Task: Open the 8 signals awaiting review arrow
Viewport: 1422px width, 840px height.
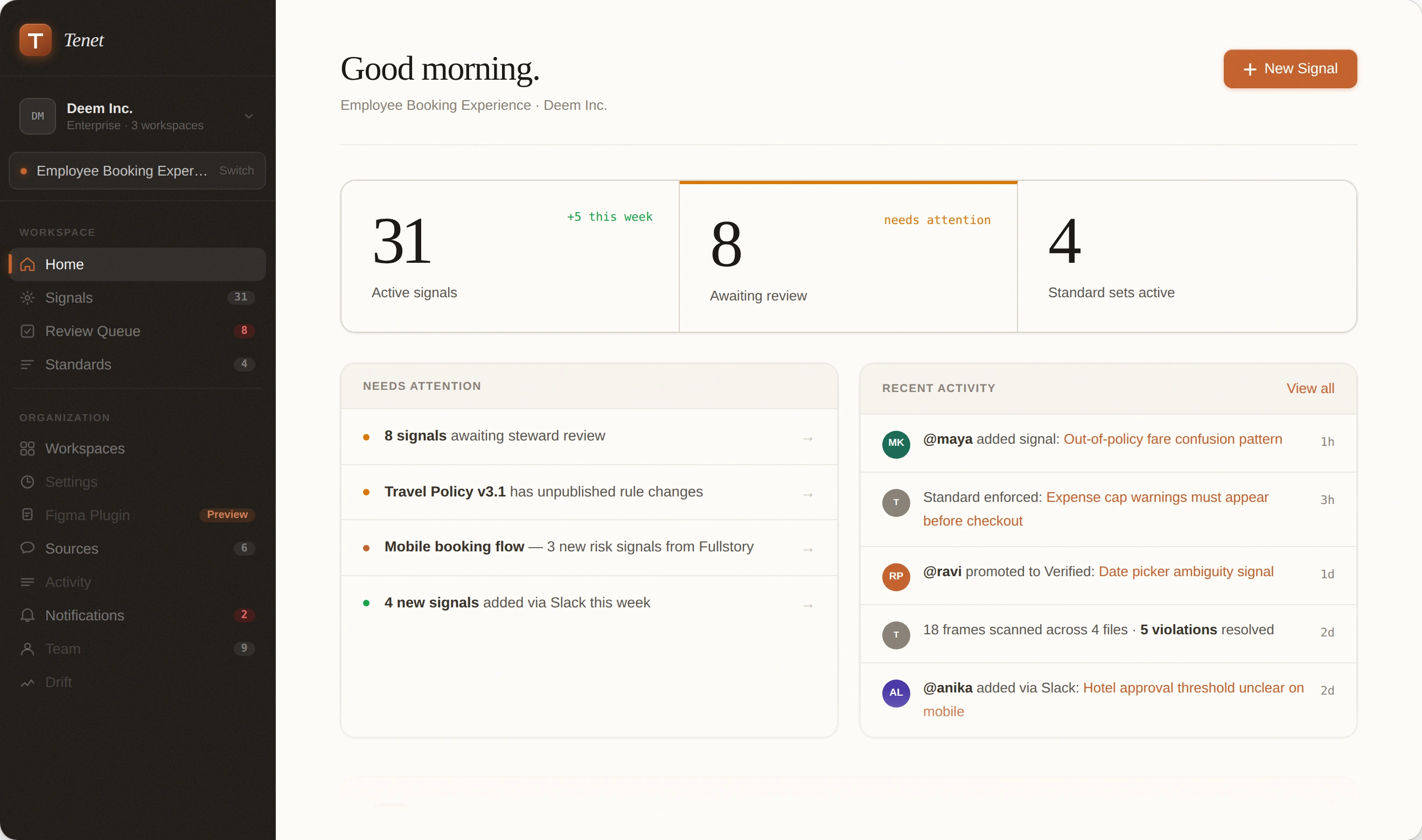Action: click(808, 439)
